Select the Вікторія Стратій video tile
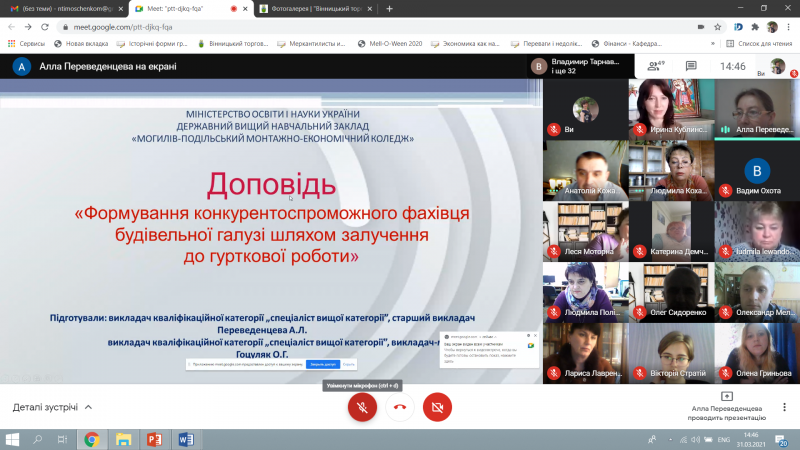The image size is (800, 450). point(671,353)
